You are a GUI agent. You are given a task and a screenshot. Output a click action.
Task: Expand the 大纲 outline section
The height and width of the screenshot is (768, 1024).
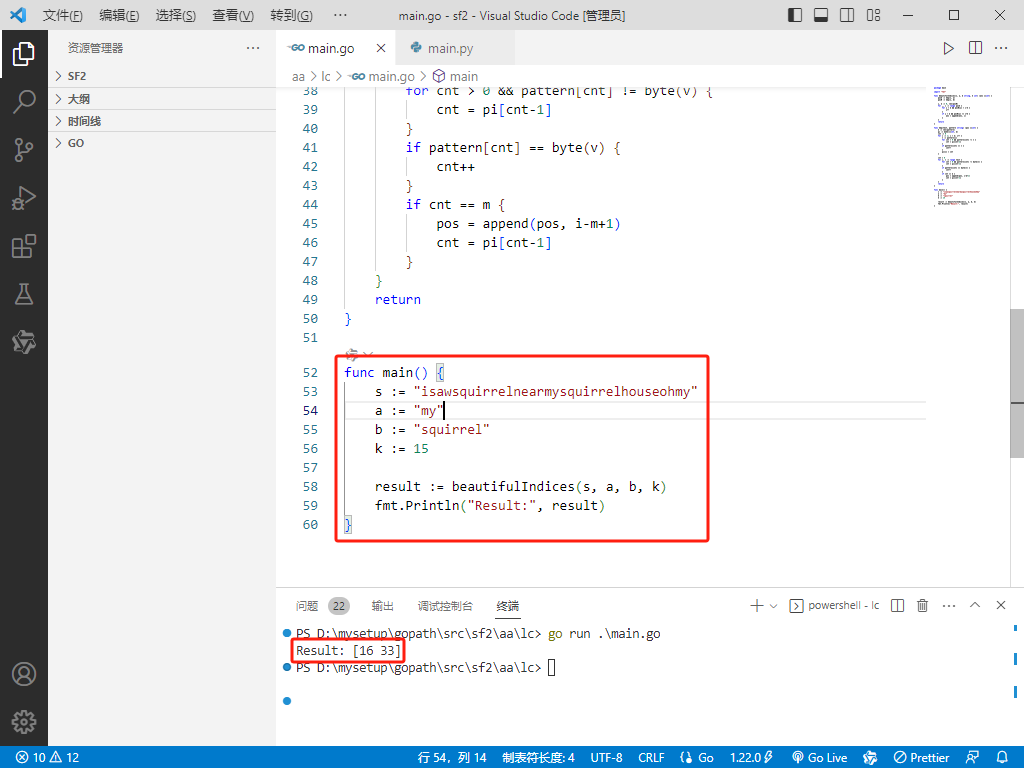(162, 99)
